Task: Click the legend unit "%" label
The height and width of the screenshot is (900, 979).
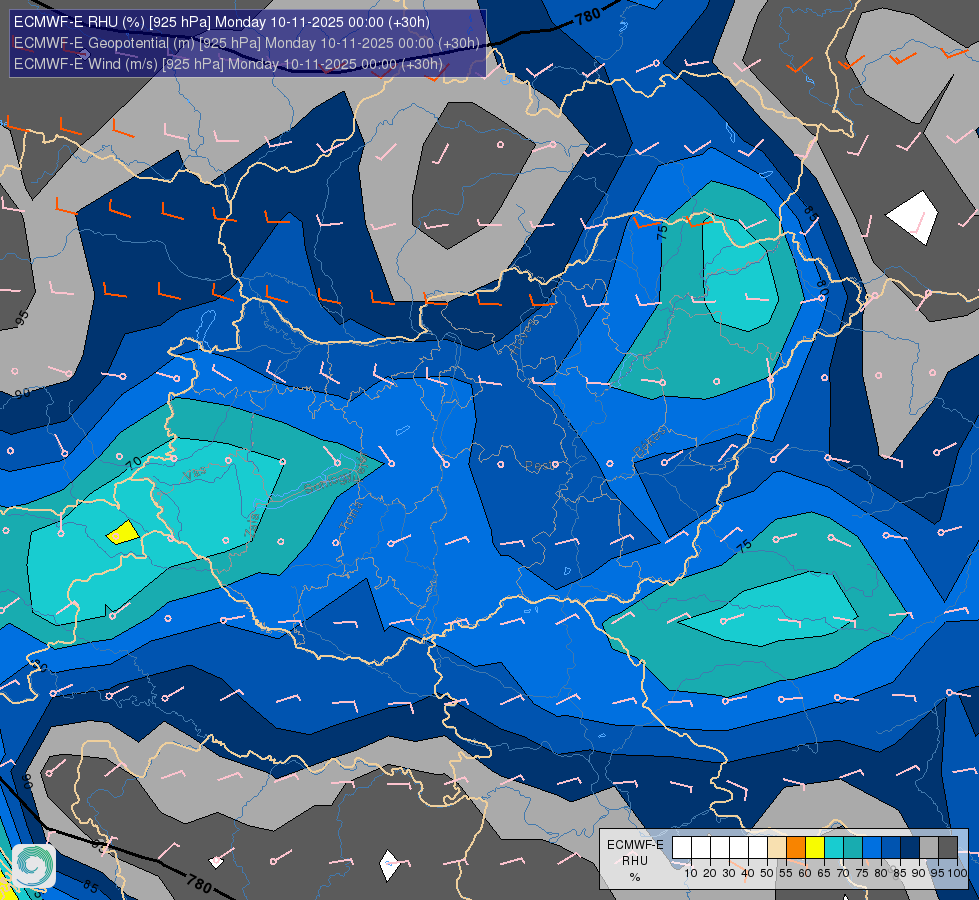Action: (635, 877)
